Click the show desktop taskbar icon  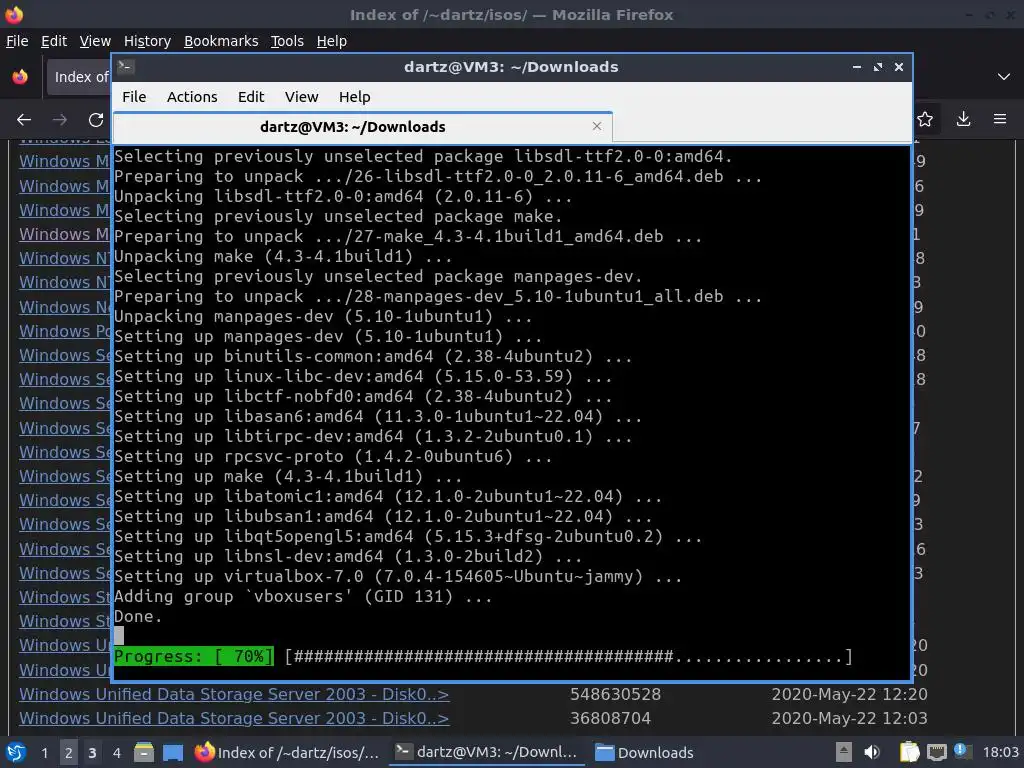point(172,752)
